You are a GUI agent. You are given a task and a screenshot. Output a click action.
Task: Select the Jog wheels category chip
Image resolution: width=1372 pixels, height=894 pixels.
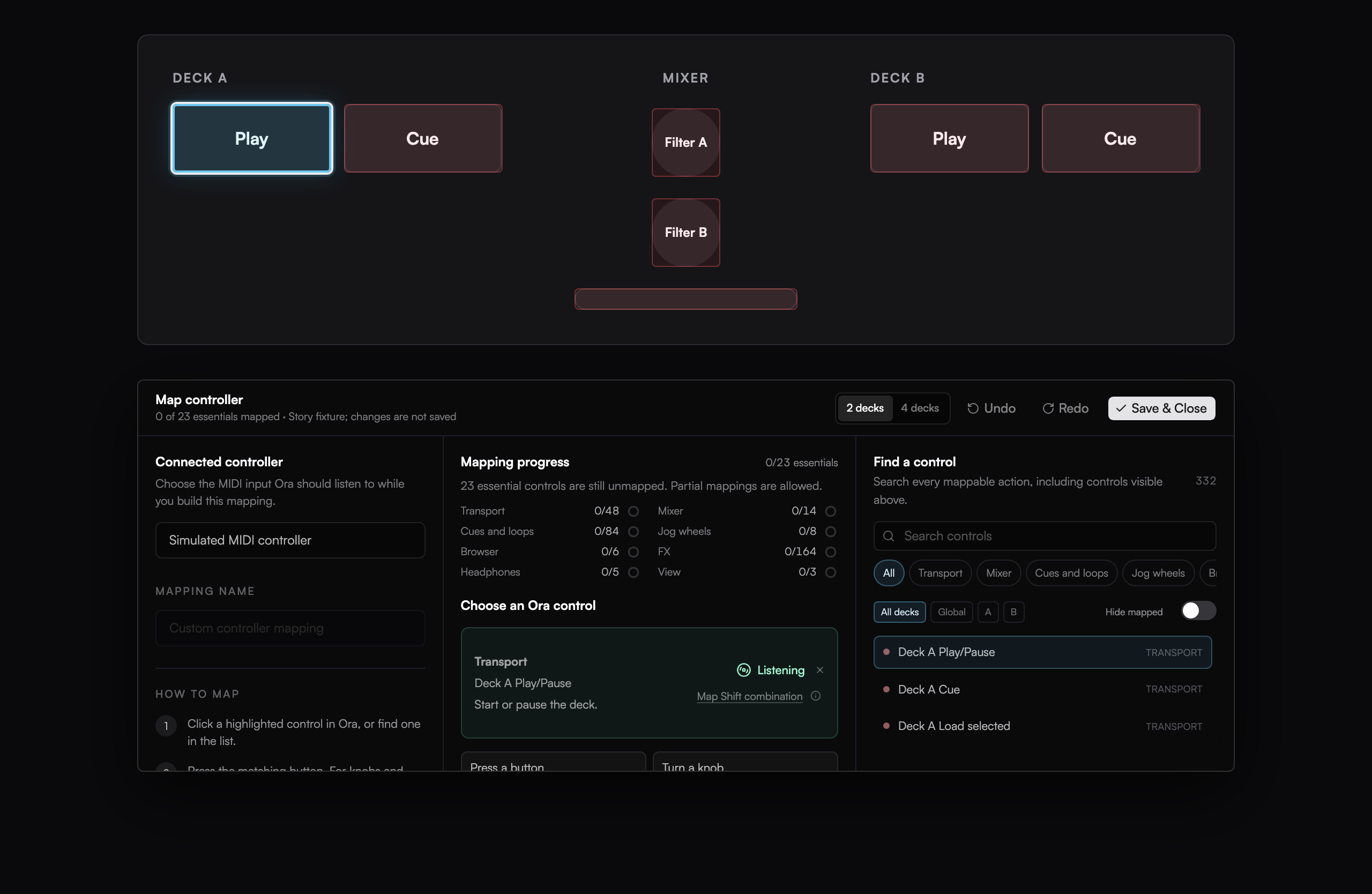[x=1158, y=573]
